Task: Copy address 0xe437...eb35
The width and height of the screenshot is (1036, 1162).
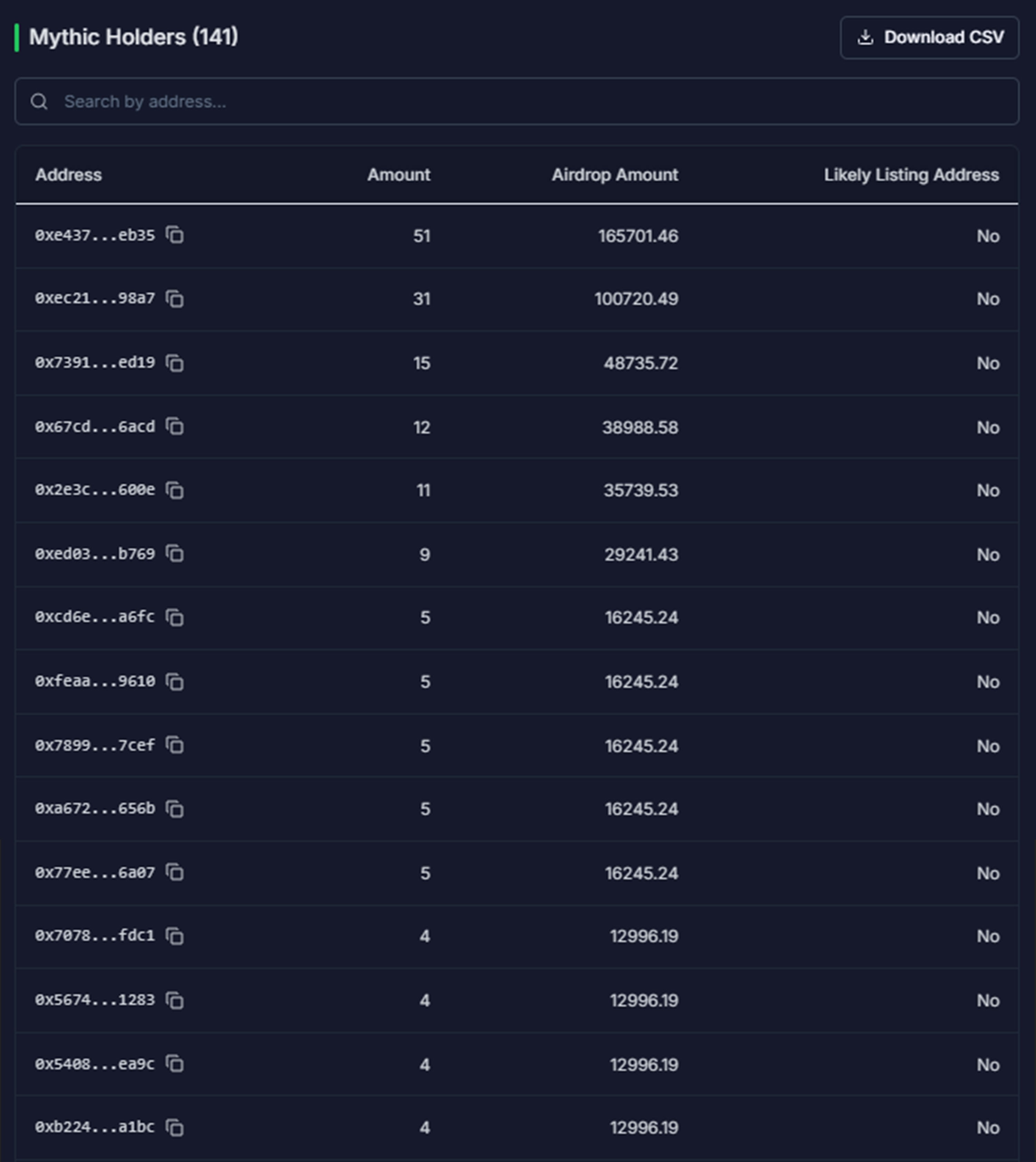Action: [x=175, y=234]
